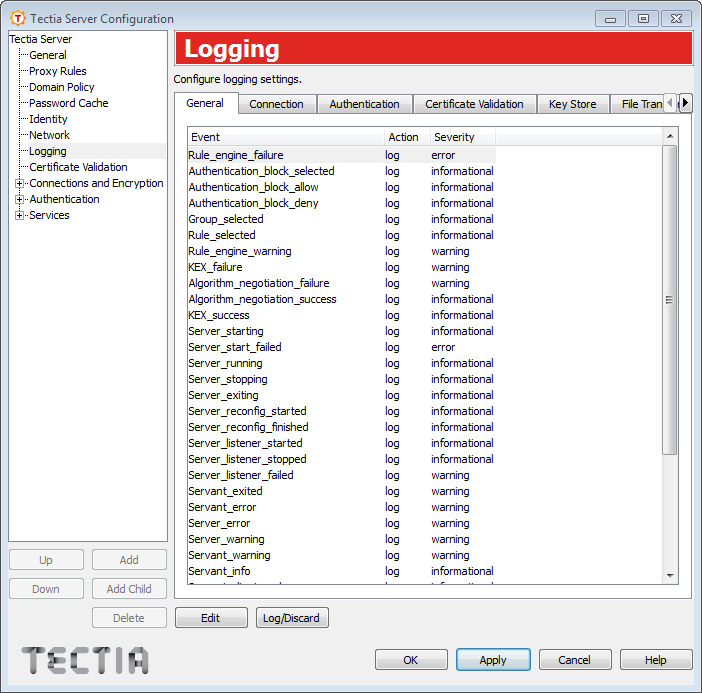Select Rule_engine_warning event row
Screen dimensions: 702x693
tap(342, 251)
